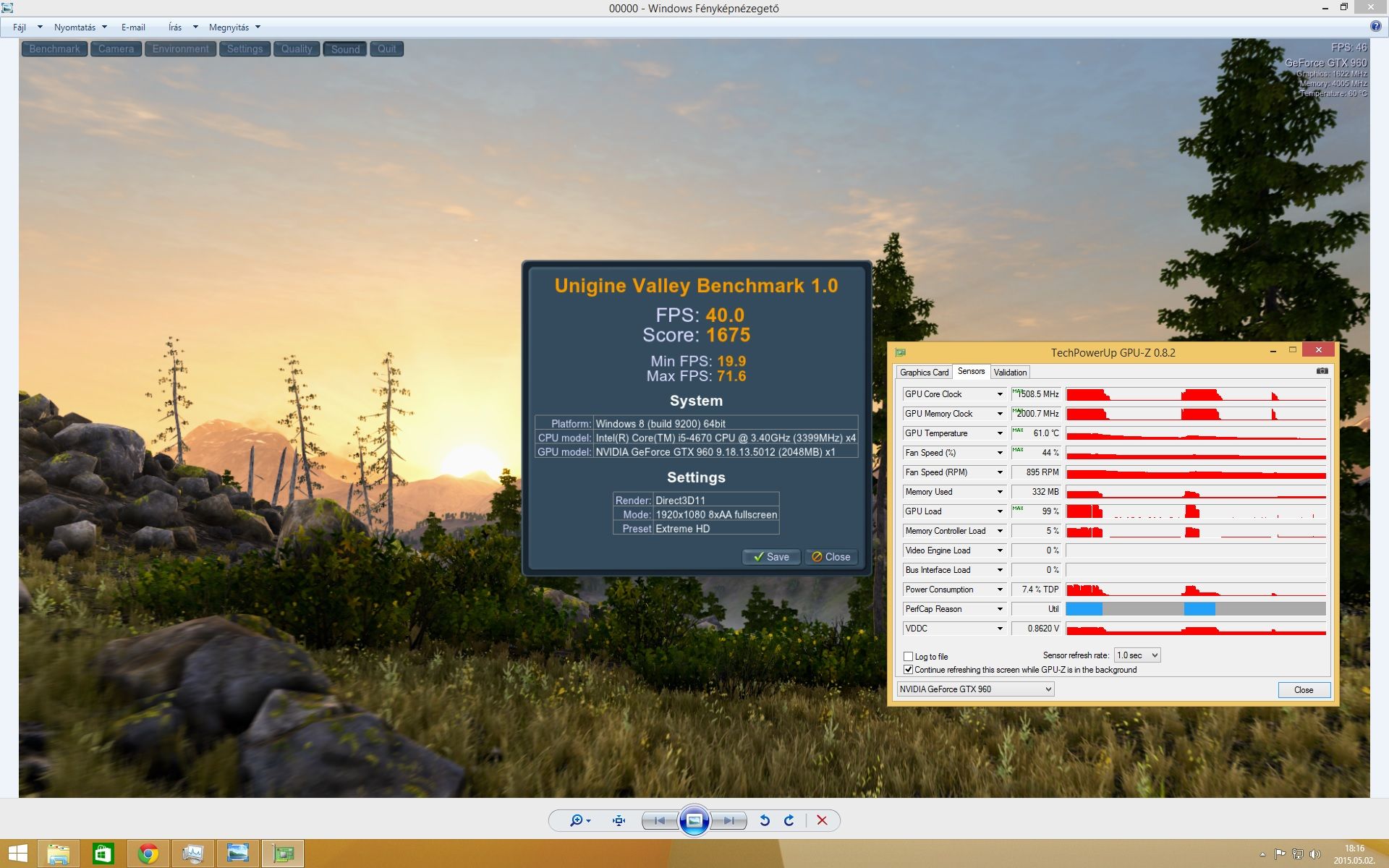This screenshot has width=1389, height=868.
Task: Click the PerfCap Reason bar graph
Action: [1196, 609]
